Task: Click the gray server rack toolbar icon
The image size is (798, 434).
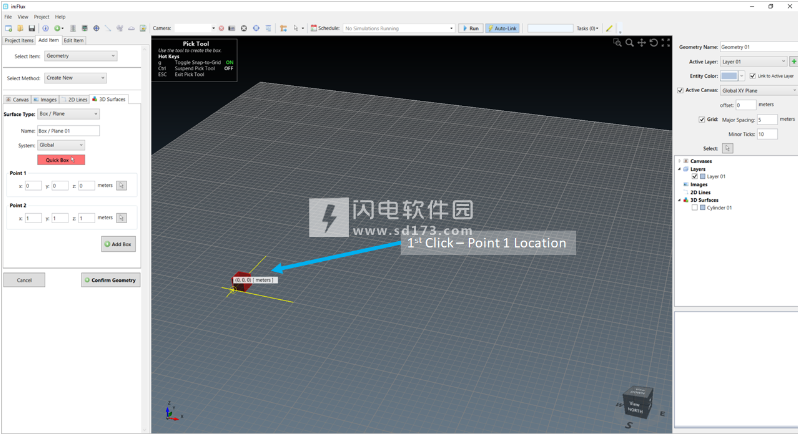Action: 73,28
